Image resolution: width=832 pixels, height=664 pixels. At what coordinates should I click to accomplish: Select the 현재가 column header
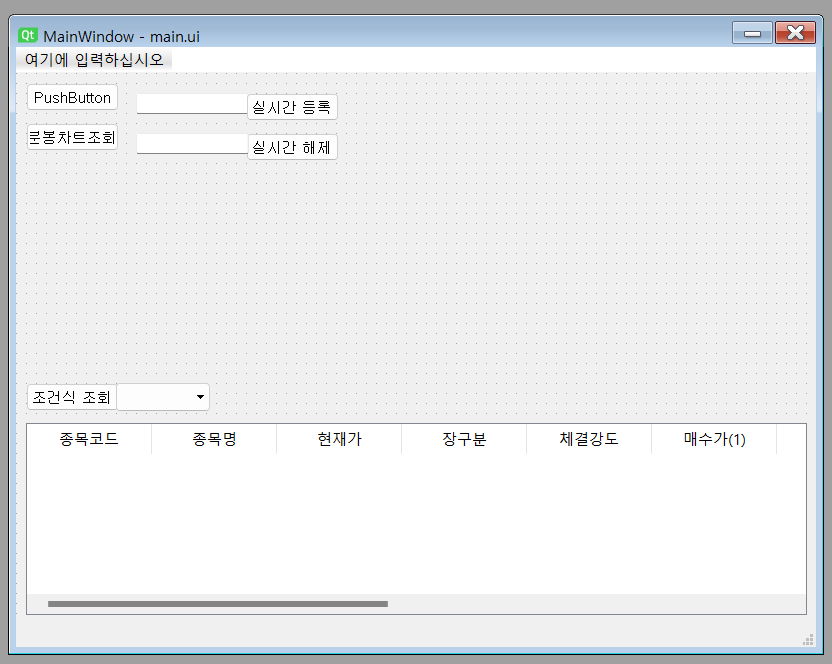coord(339,439)
